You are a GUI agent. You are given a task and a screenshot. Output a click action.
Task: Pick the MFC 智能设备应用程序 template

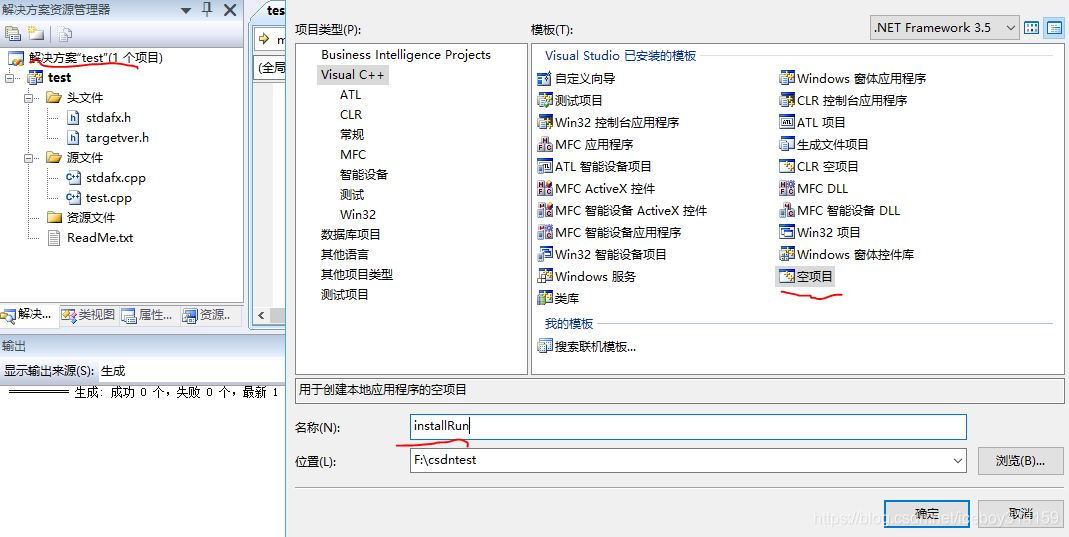[609, 232]
